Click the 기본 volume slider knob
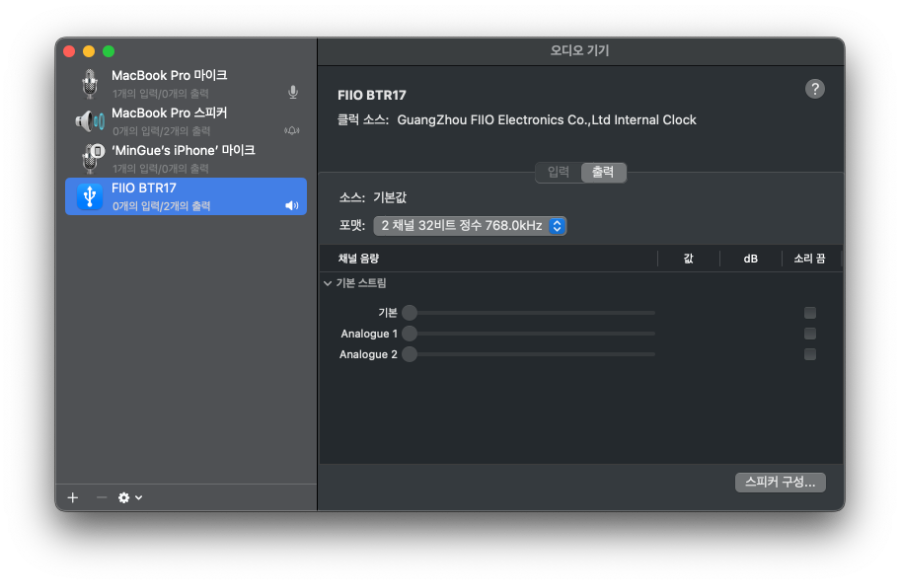 tap(409, 313)
